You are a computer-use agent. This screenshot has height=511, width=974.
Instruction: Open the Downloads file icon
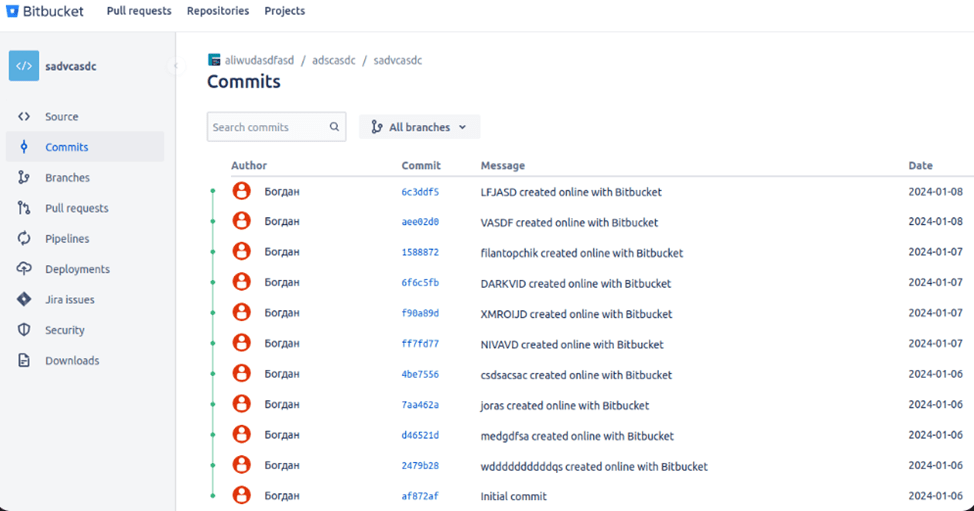pyautogui.click(x=24, y=361)
